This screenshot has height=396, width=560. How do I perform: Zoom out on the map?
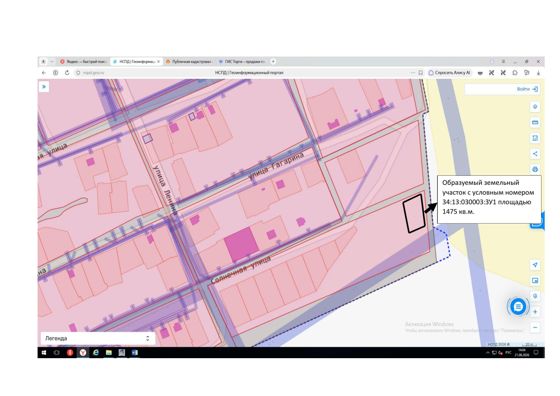click(x=535, y=327)
